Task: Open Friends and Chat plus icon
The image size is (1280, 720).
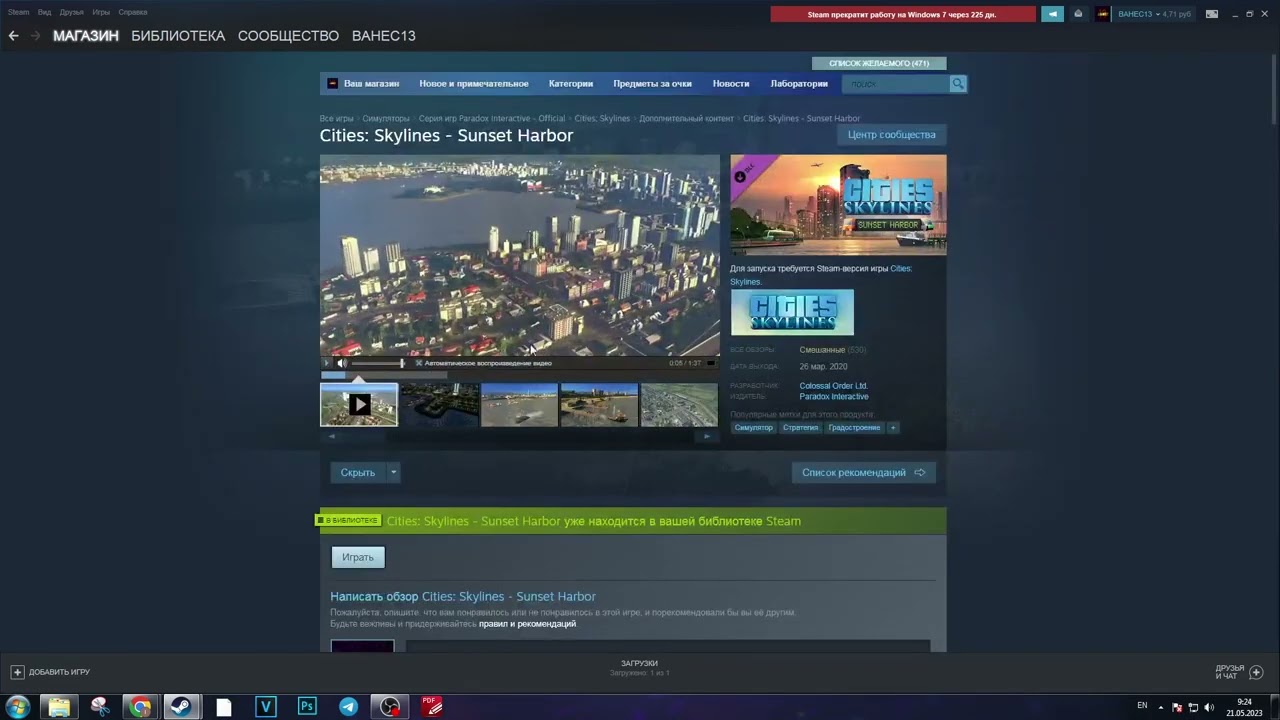Action: [1257, 672]
